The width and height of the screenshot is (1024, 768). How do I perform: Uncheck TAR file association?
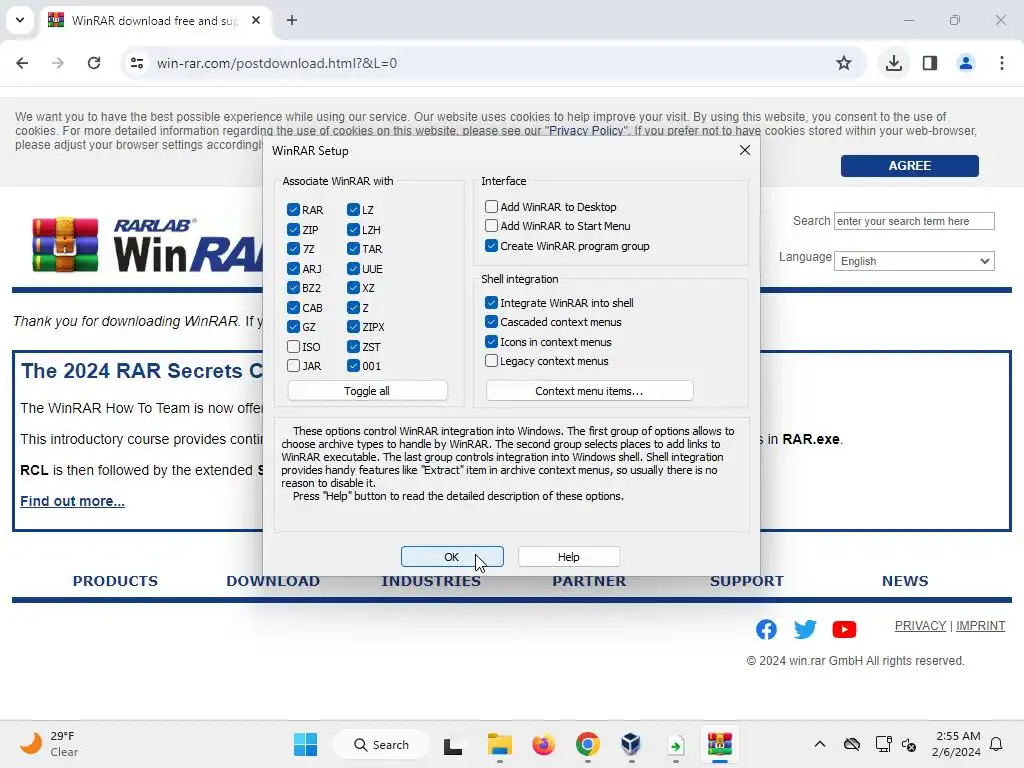point(353,249)
